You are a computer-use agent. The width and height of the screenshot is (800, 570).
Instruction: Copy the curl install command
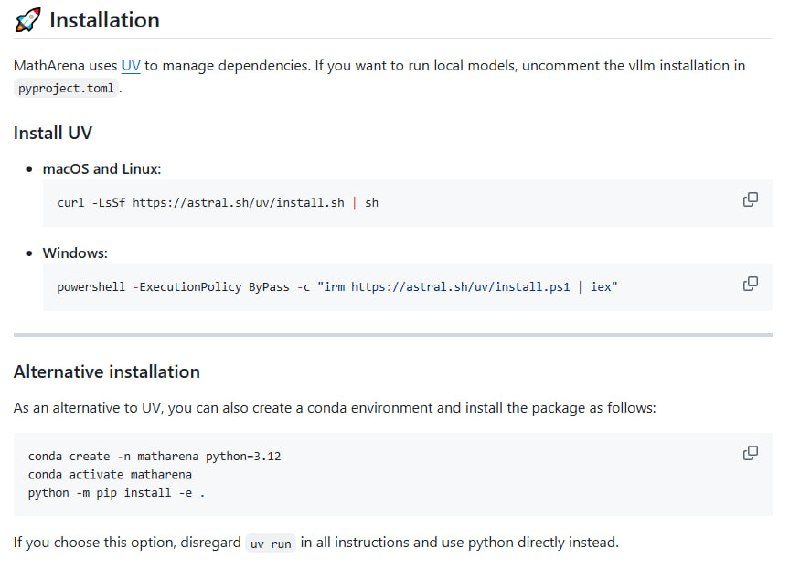point(750,200)
